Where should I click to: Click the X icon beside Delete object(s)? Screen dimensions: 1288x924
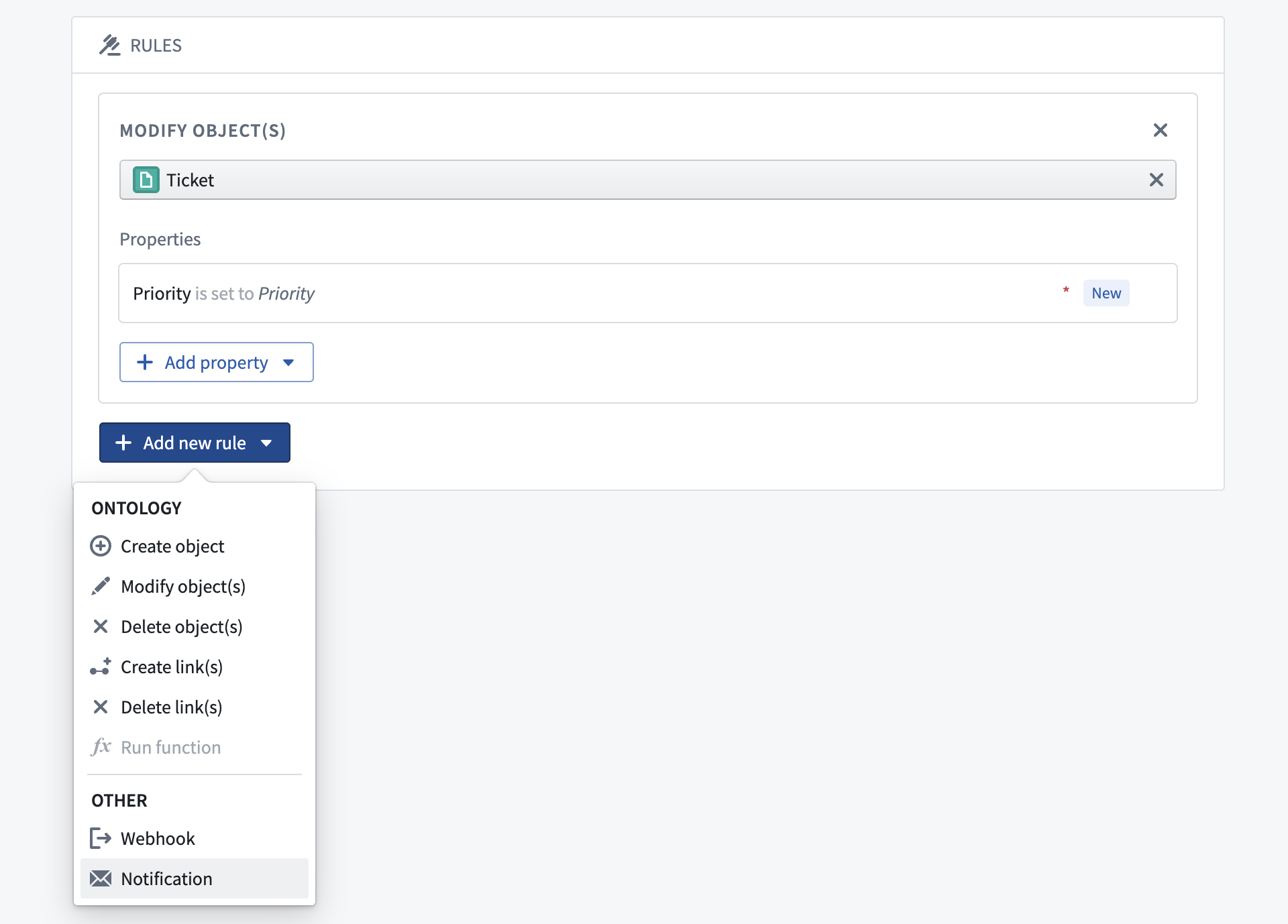[101, 626]
